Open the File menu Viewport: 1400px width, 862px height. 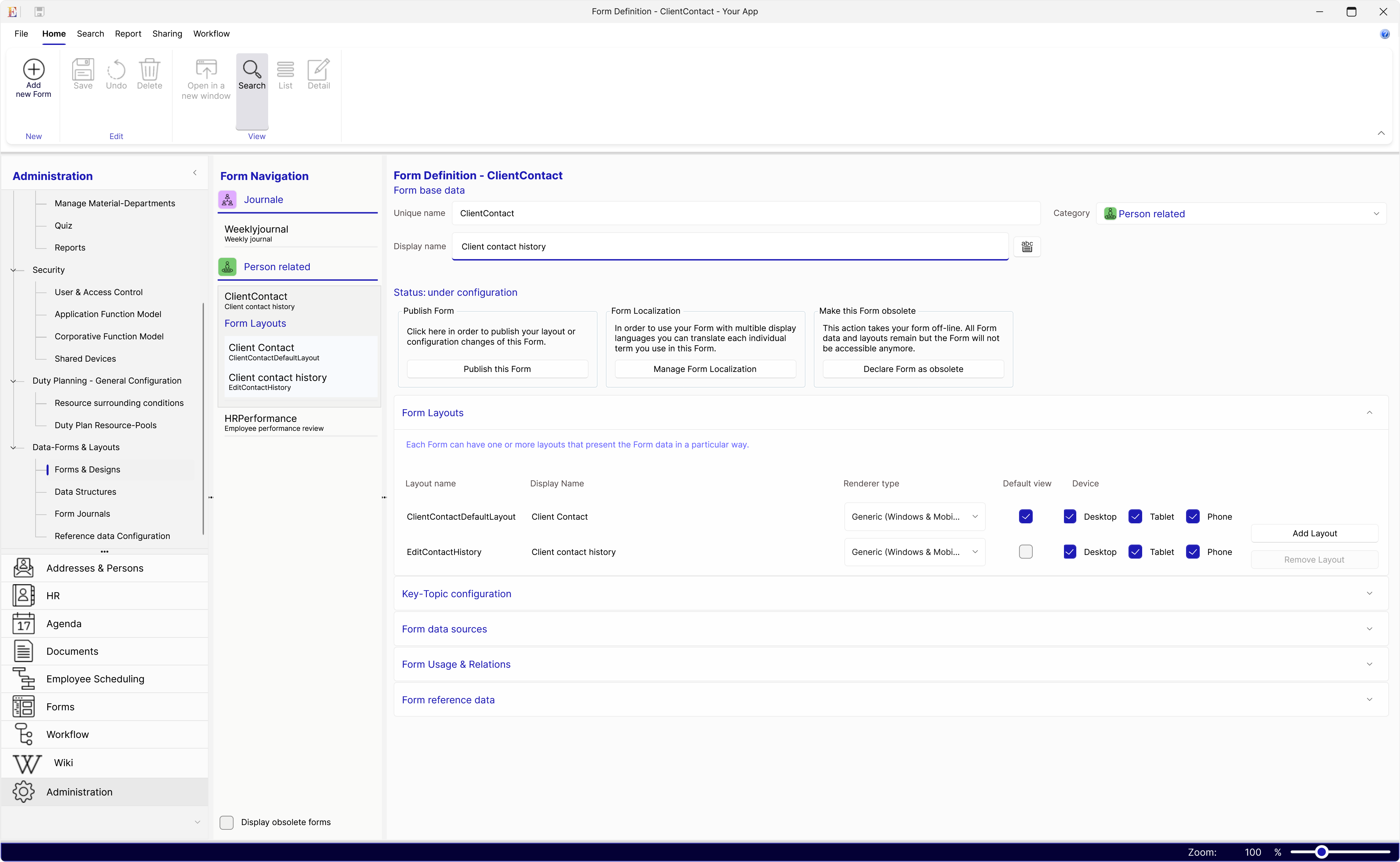(21, 34)
